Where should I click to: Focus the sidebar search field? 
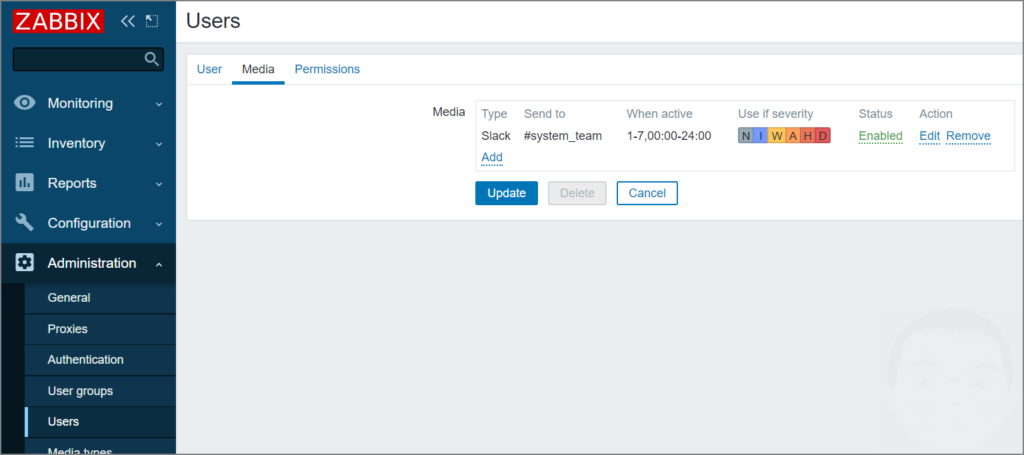(x=88, y=59)
